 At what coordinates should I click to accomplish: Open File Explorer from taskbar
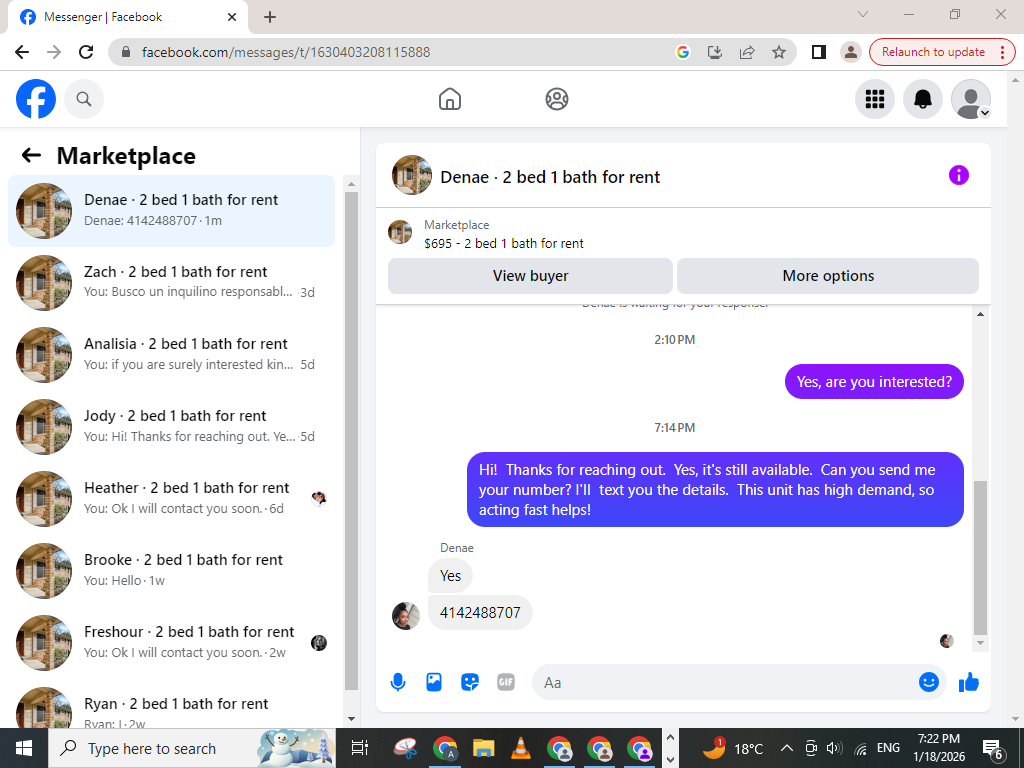pyautogui.click(x=483, y=748)
